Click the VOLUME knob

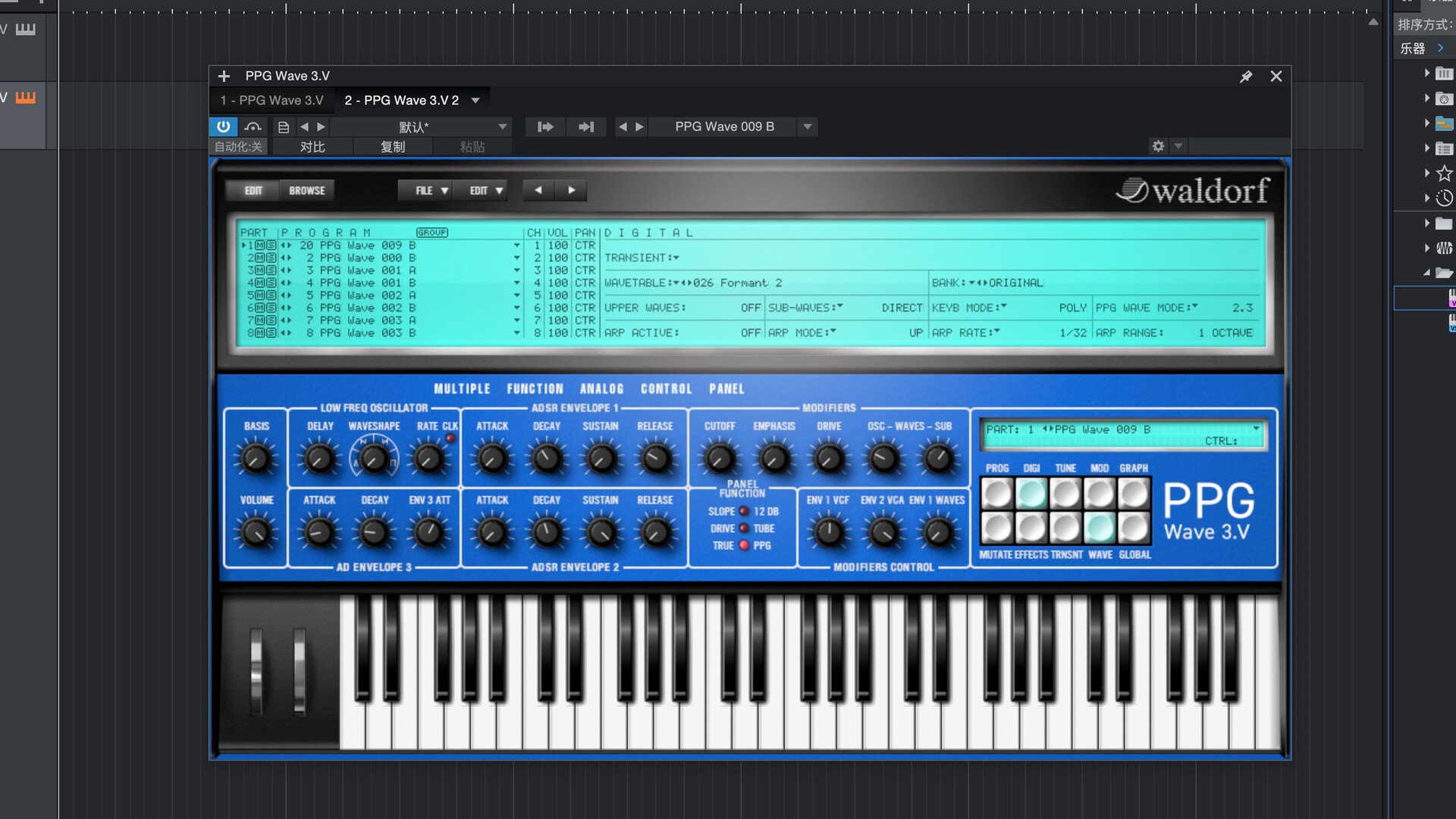pyautogui.click(x=256, y=532)
